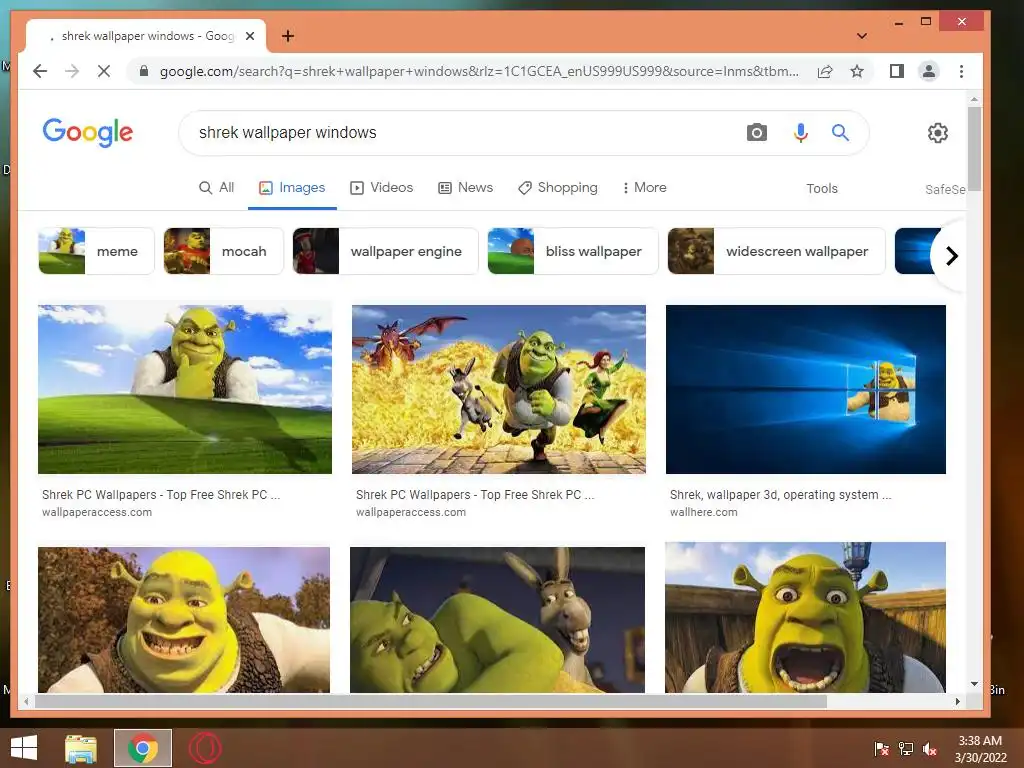Go back with the browser back arrow

[x=40, y=71]
